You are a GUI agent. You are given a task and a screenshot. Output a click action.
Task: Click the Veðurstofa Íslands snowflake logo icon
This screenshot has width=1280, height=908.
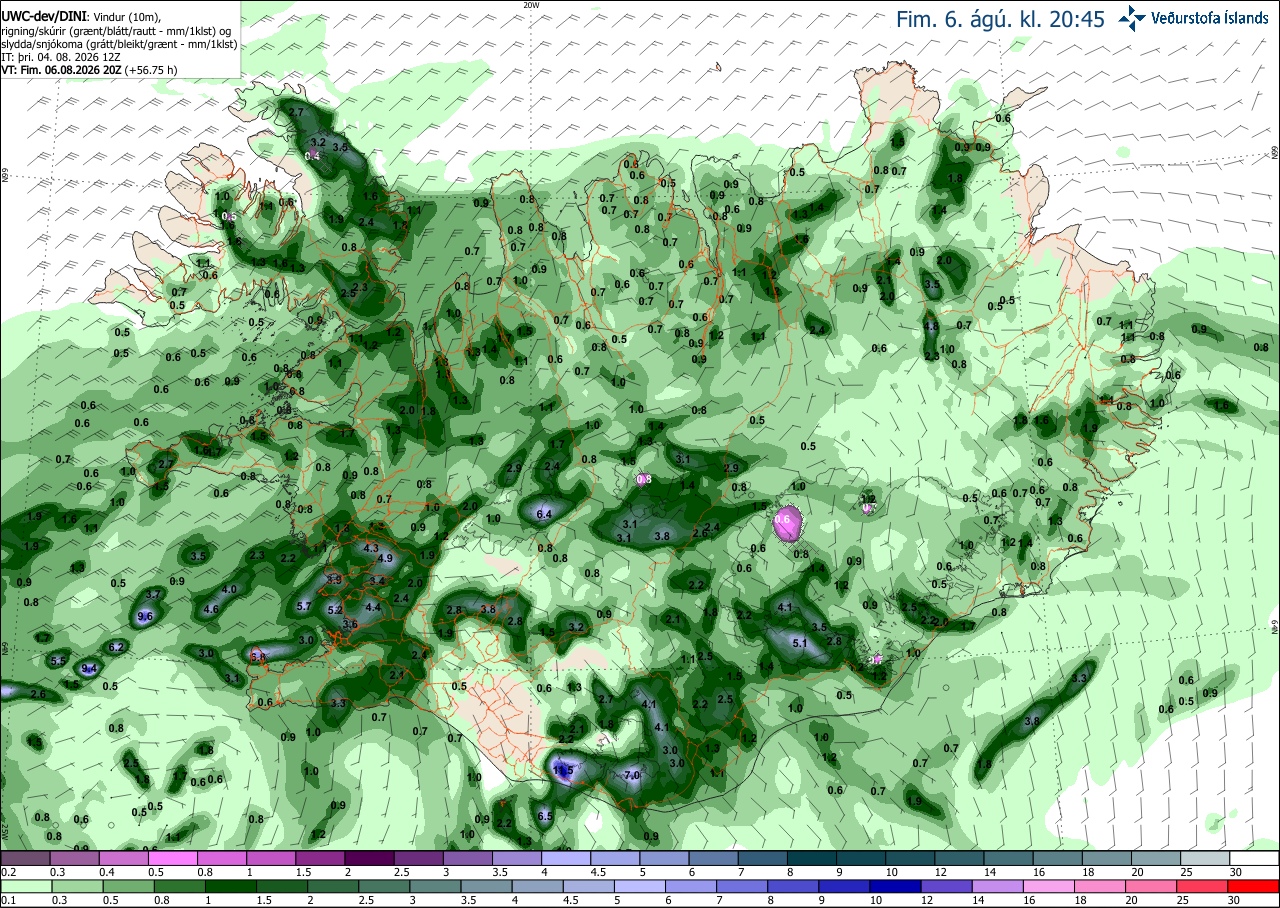pos(1133,18)
